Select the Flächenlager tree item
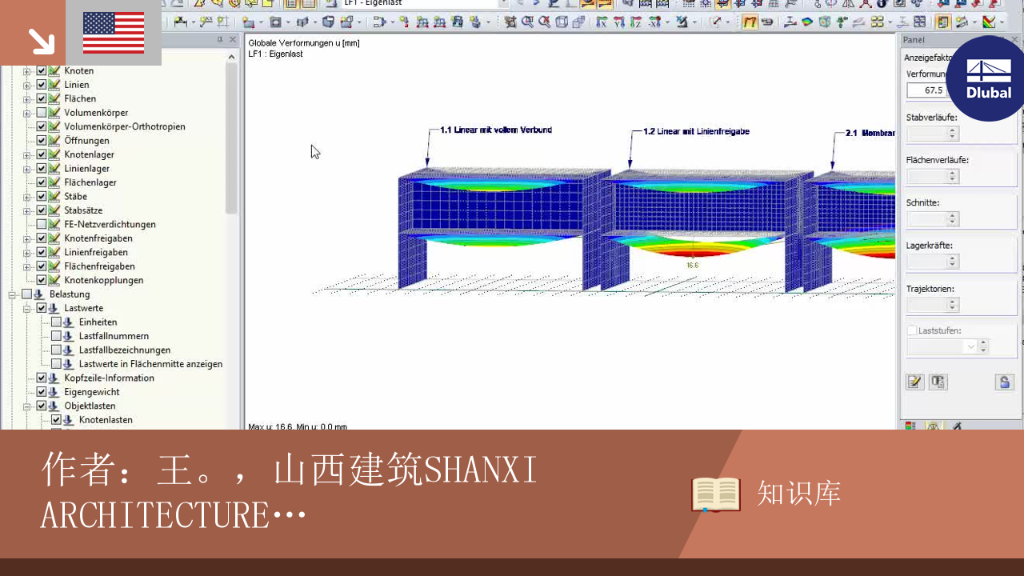This screenshot has width=1024, height=576. click(90, 182)
